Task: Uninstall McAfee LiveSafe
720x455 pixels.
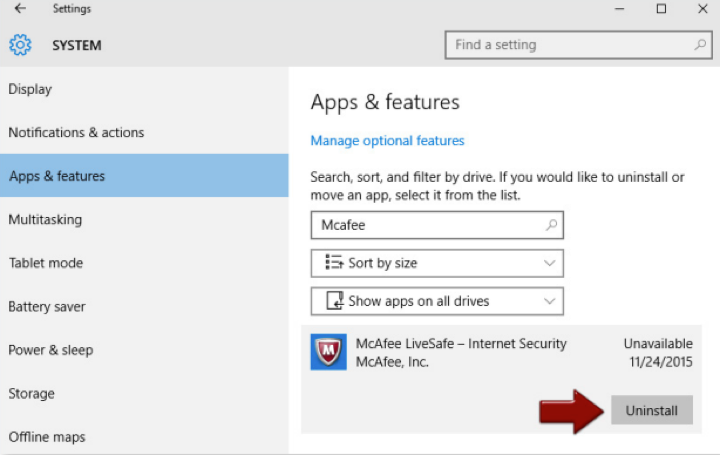Action: 651,410
